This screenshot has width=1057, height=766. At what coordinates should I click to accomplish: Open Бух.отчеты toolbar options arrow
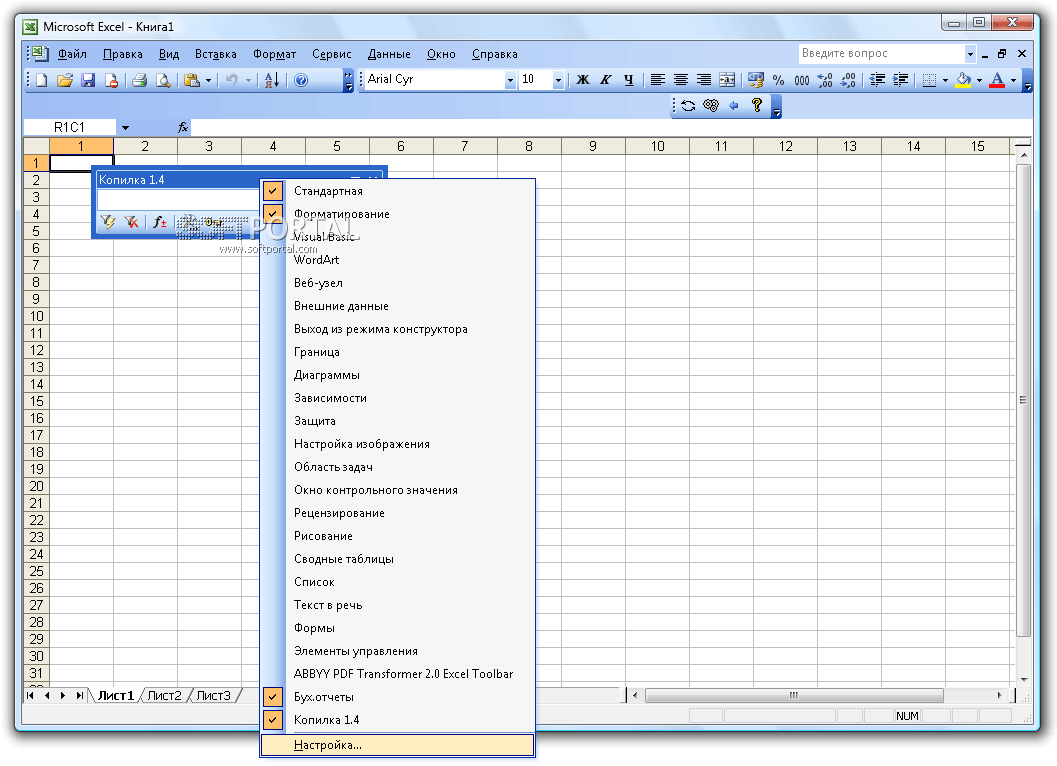pyautogui.click(x=776, y=107)
